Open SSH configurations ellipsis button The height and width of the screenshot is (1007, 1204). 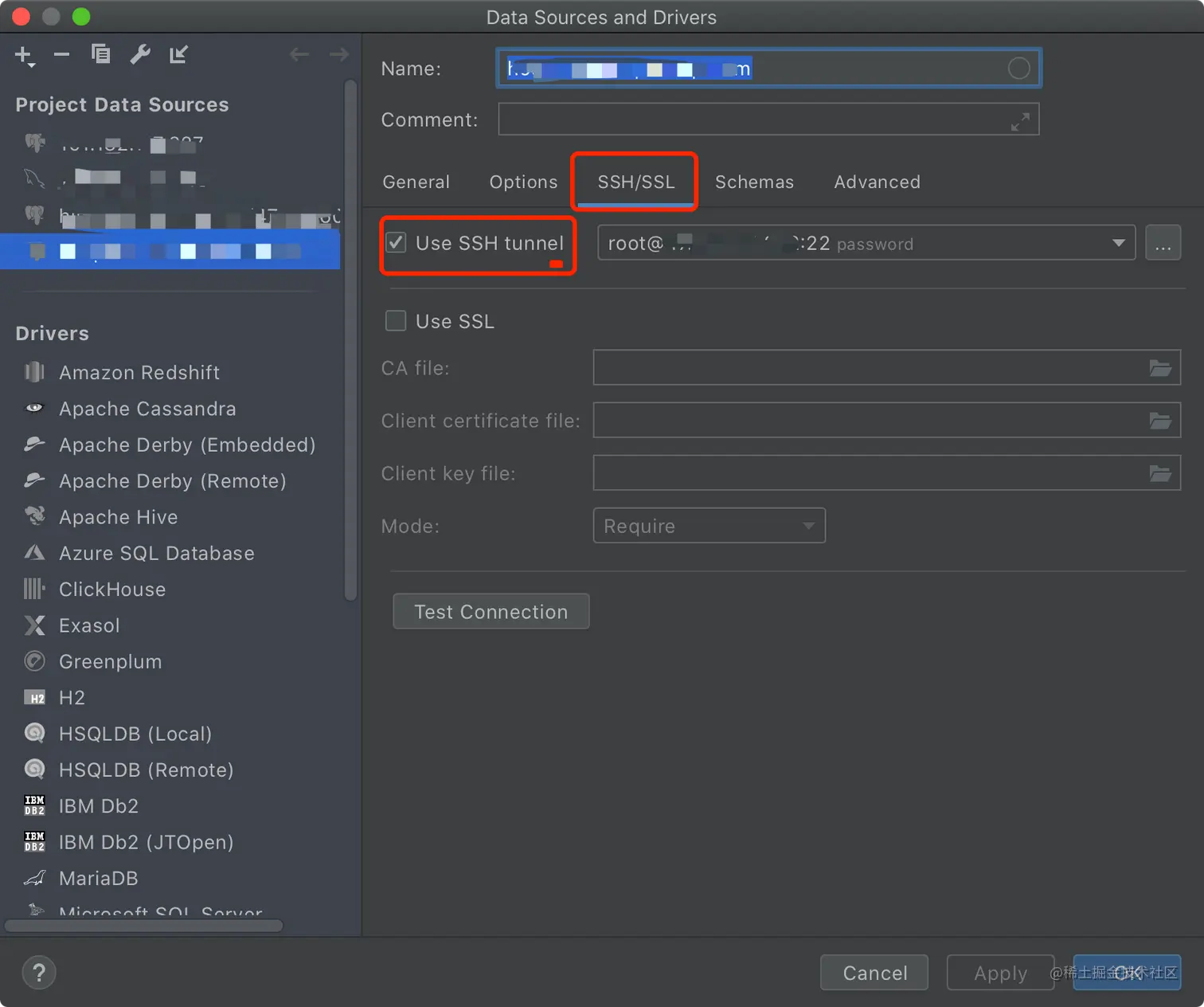tap(1163, 243)
